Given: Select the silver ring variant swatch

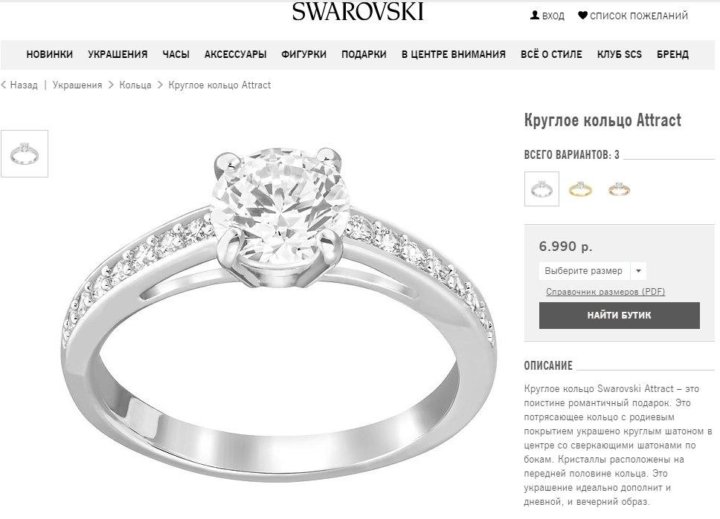Looking at the screenshot, I should point(542,189).
